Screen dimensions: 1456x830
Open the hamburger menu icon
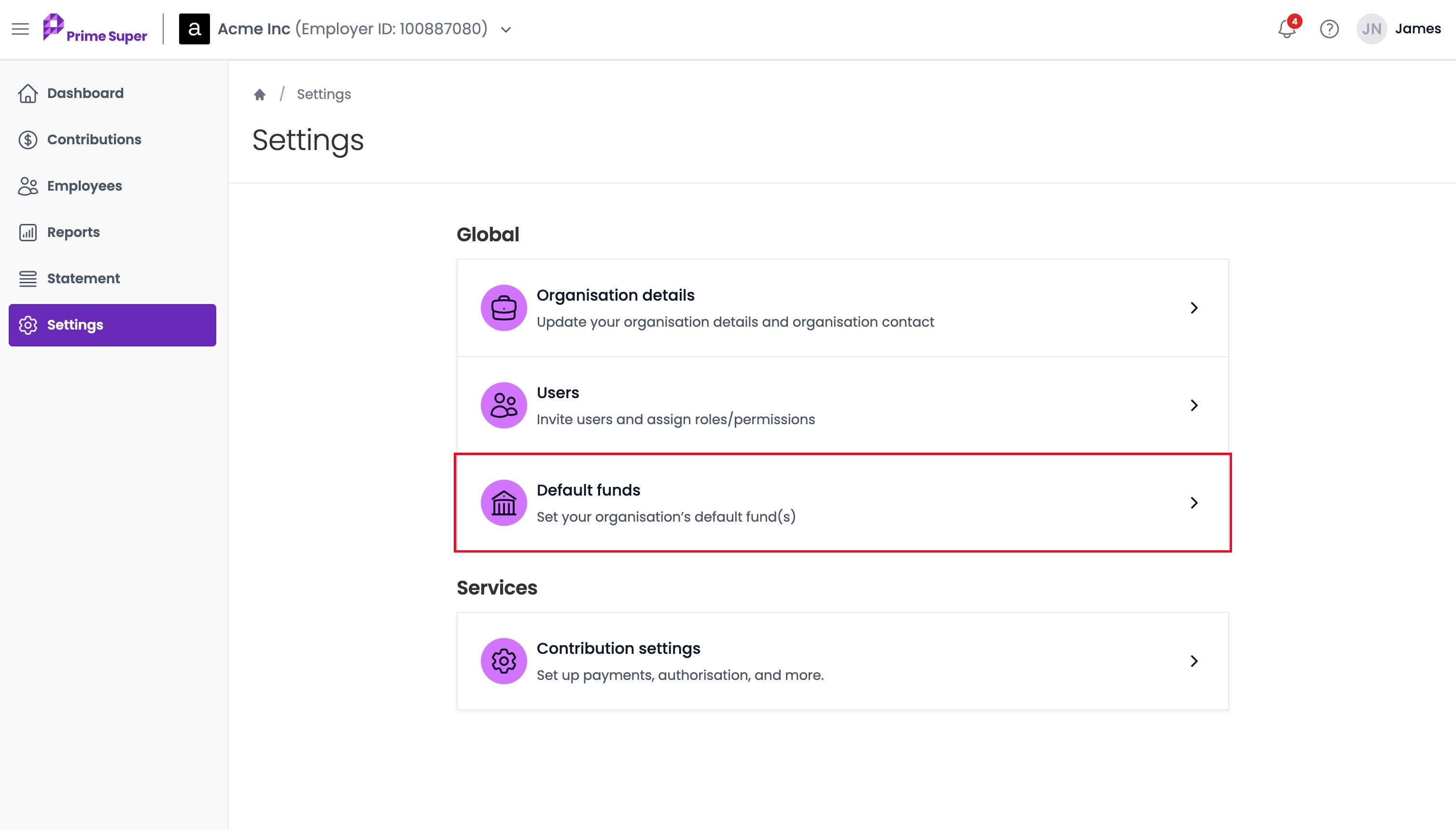20,28
